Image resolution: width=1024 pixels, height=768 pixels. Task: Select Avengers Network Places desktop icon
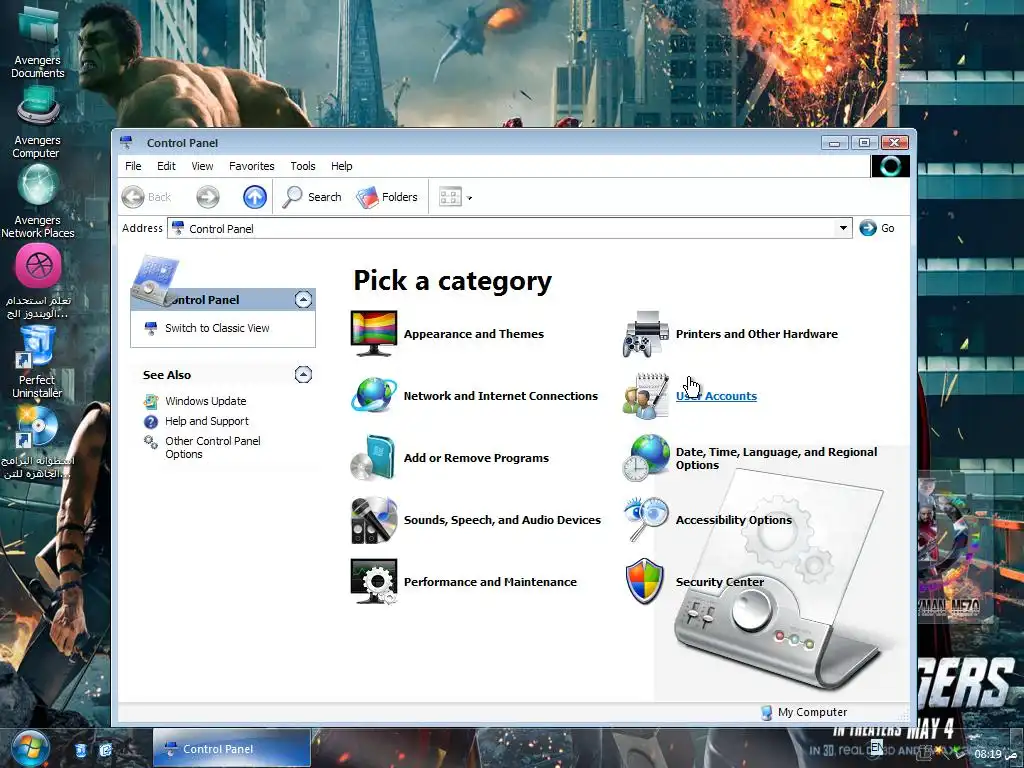[x=37, y=201]
